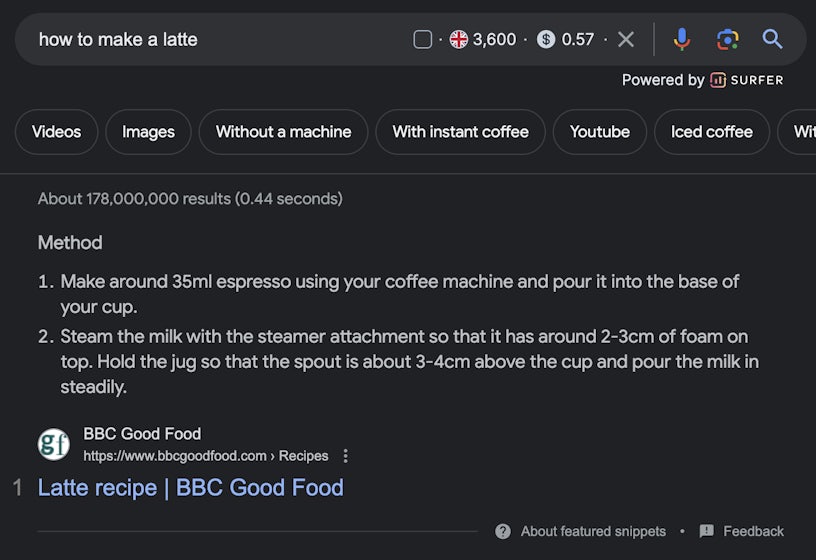This screenshot has width=816, height=560.
Task: Click the blue magnifier search icon
Action: coord(772,39)
